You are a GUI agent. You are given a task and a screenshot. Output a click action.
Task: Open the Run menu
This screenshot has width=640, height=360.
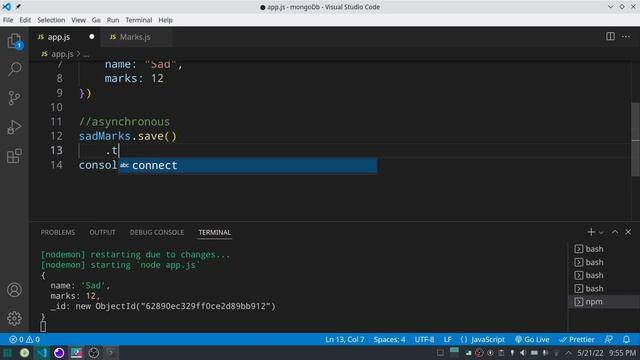113,20
